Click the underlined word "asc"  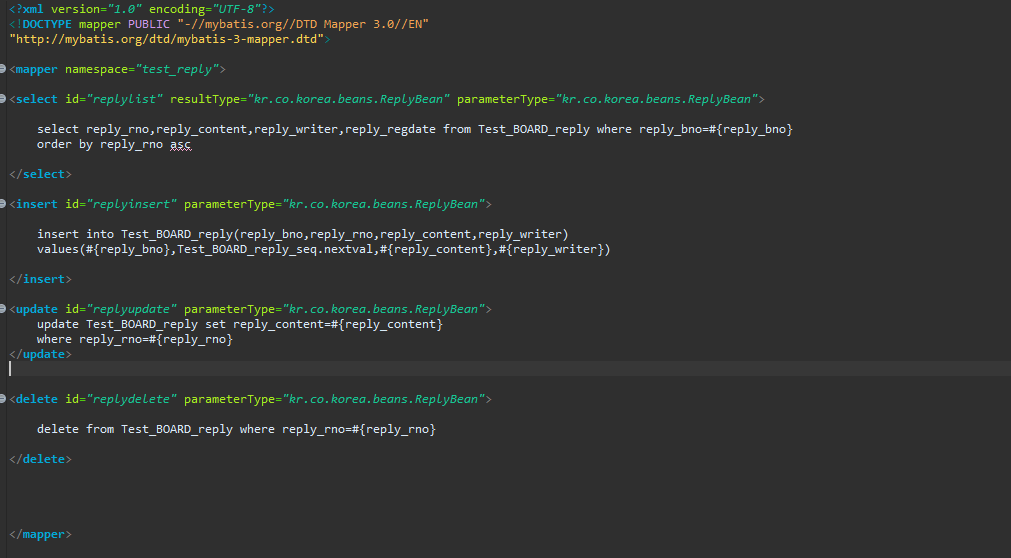tap(181, 144)
